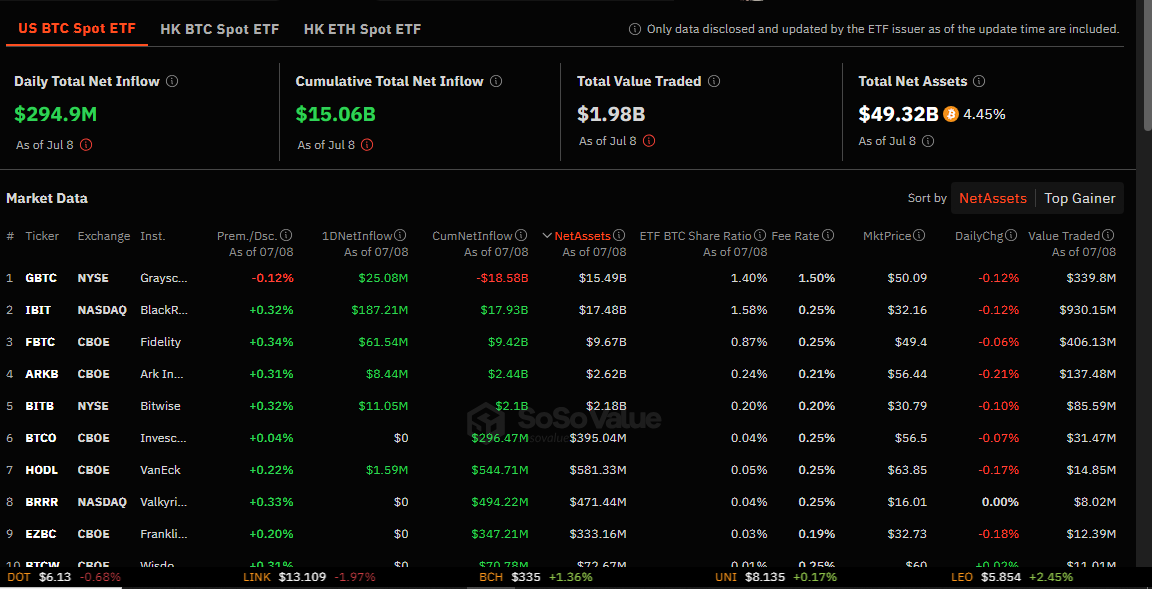Toggle sort arrow on NetAssets column
Viewport: 1153px width, 590px height.
[x=546, y=235]
